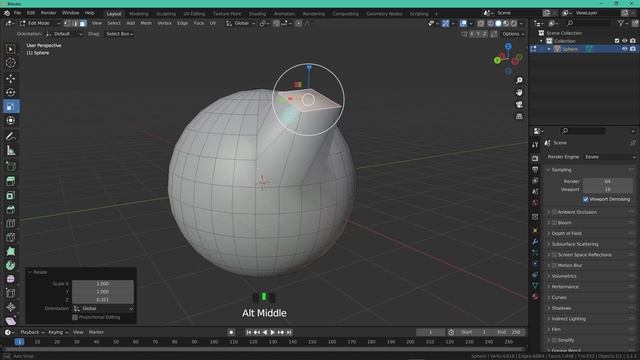Select the Cursor tool in toolbar

(11, 63)
